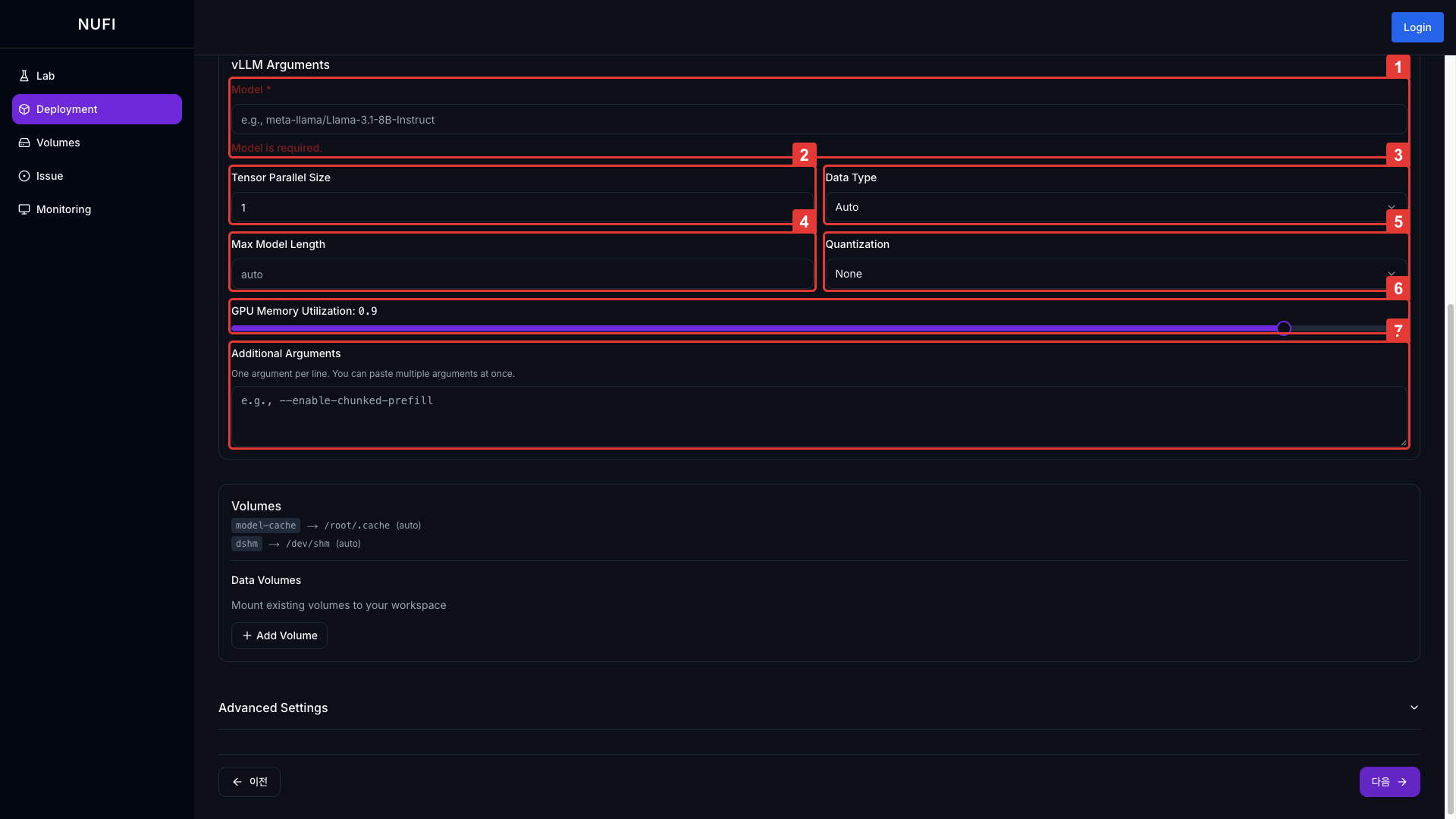Click the Issue circle icon
Viewport: 1456px width, 819px height.
point(24,176)
